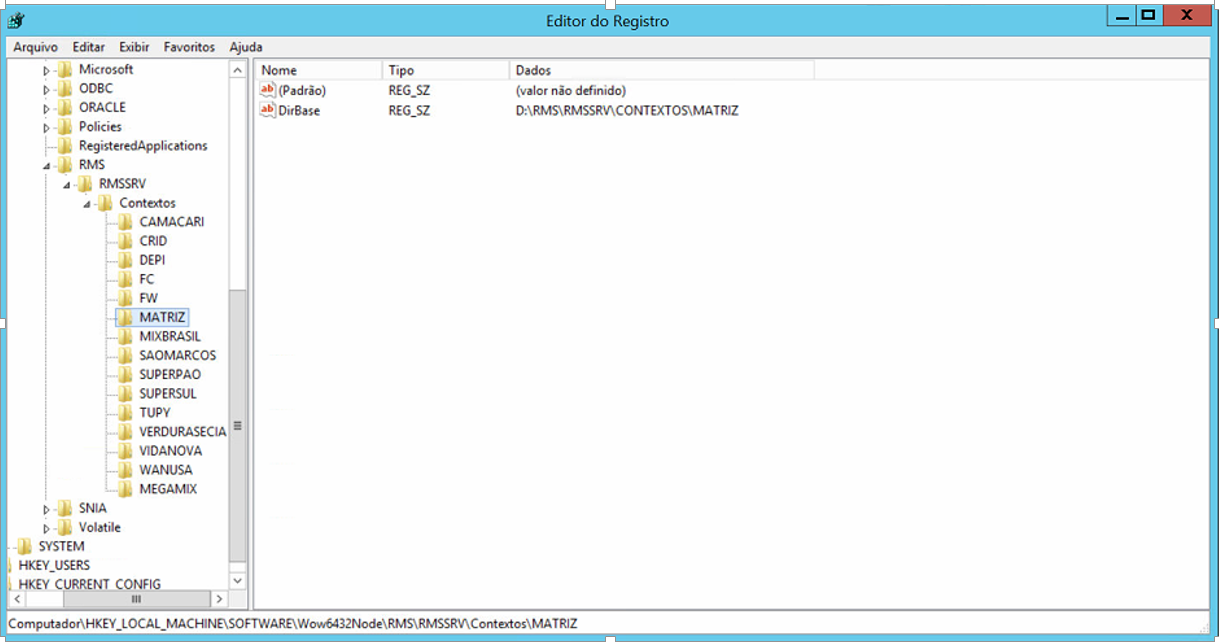1219x642 pixels.
Task: Open the Arquivo menu
Action: [x=35, y=47]
